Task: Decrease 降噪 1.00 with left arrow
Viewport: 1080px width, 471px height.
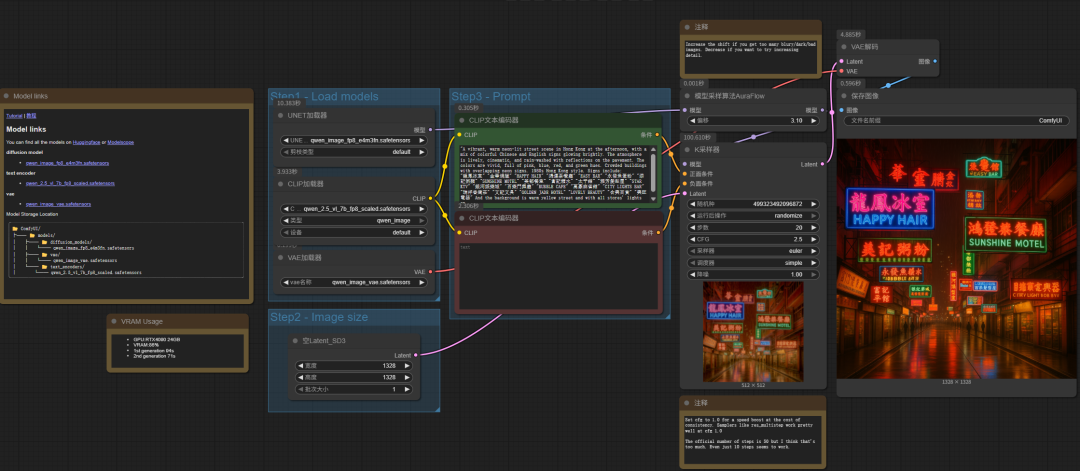Action: [x=692, y=274]
